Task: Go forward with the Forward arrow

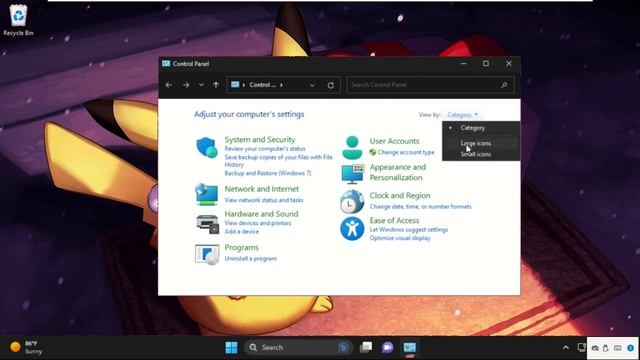Action: (x=186, y=85)
